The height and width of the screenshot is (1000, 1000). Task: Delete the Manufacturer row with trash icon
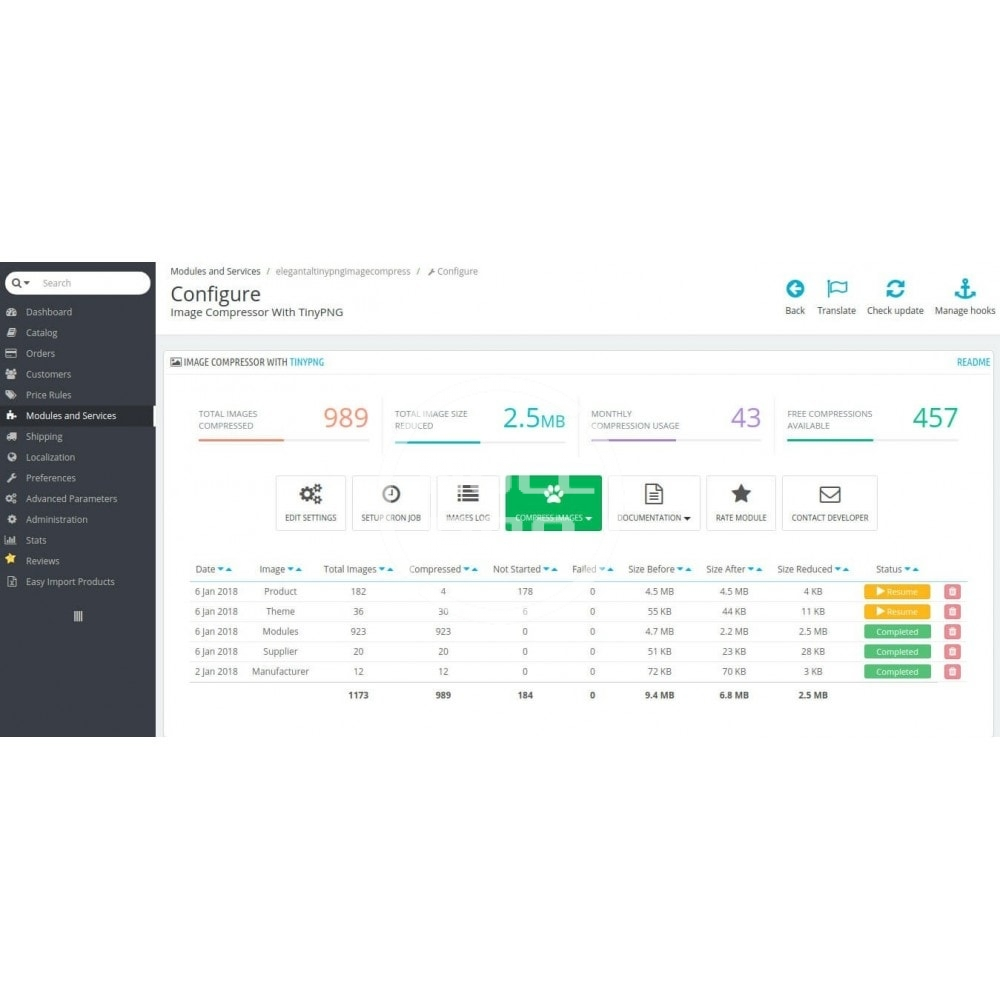(x=952, y=672)
